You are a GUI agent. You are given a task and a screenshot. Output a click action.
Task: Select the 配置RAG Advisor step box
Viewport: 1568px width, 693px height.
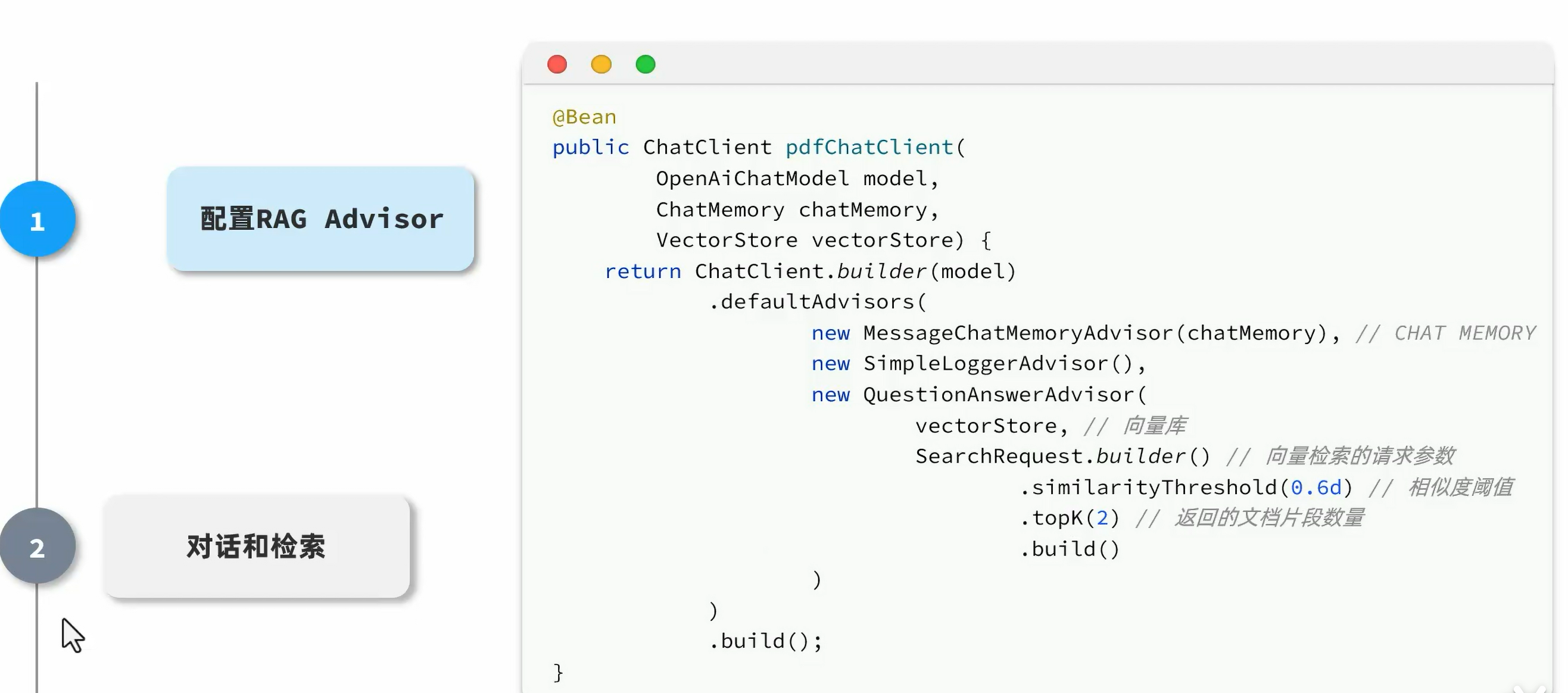321,219
